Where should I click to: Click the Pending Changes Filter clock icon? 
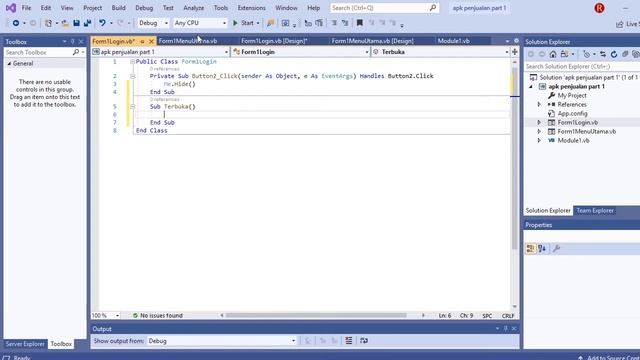(x=587, y=54)
